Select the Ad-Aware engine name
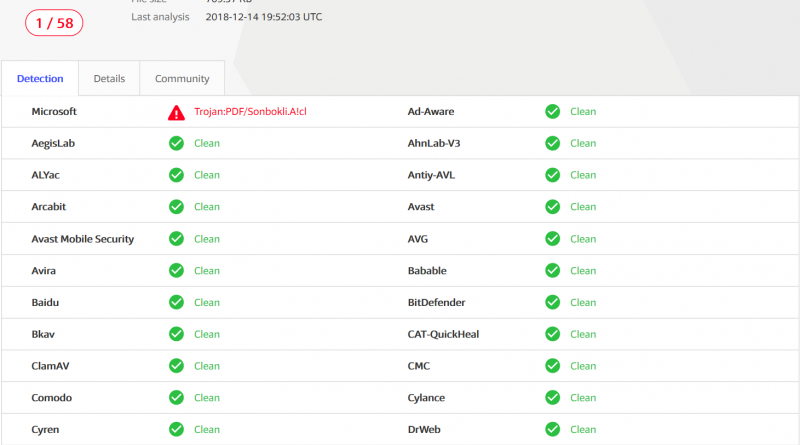The width and height of the screenshot is (800, 445). pos(431,111)
